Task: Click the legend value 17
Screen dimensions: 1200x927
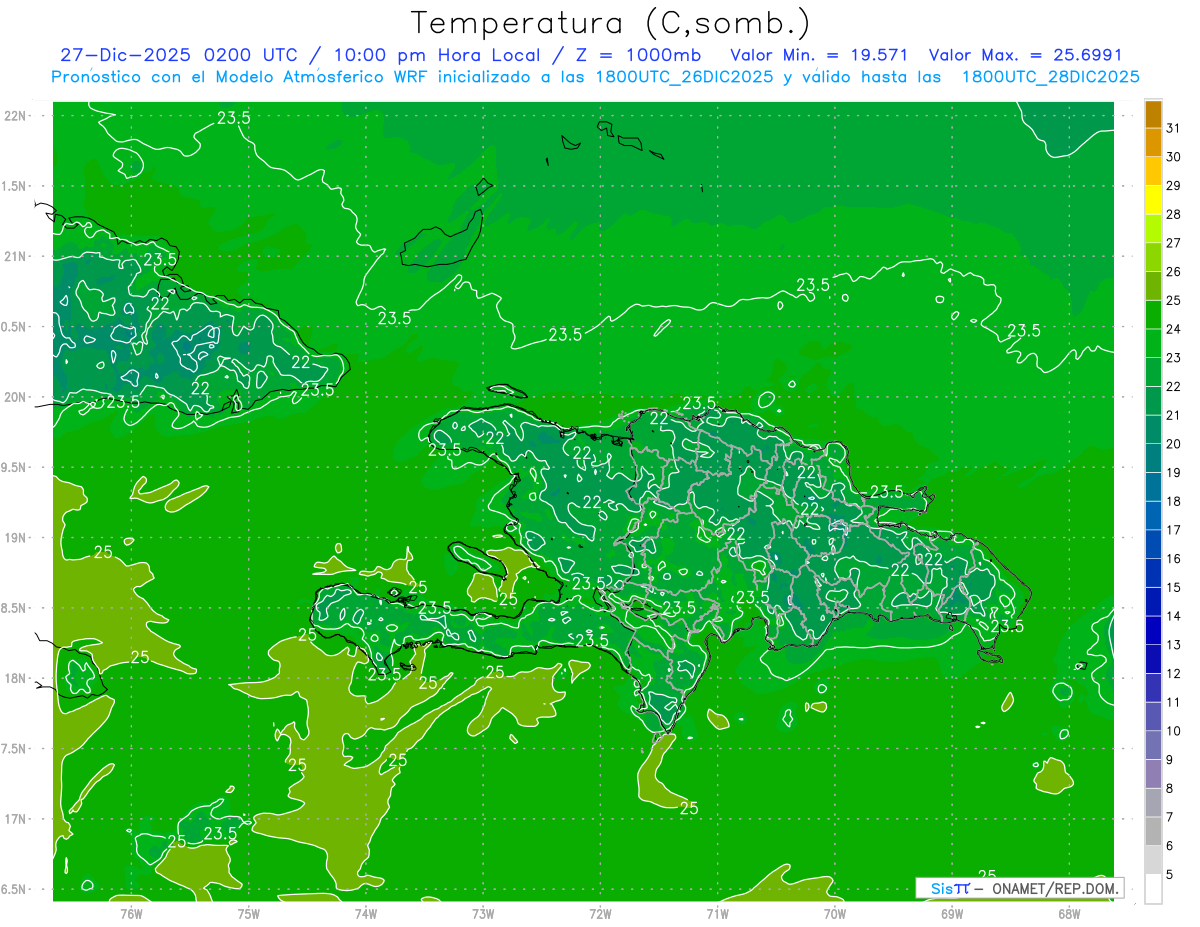Action: click(1173, 530)
